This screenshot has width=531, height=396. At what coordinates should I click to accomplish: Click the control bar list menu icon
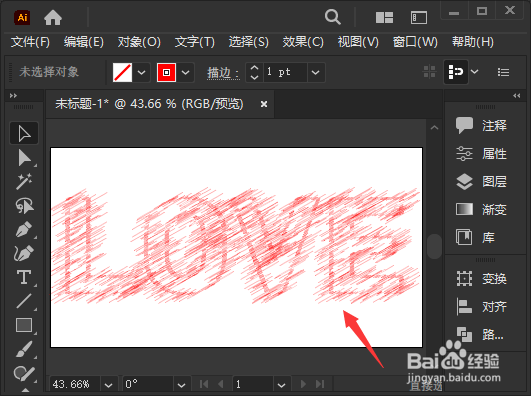coord(503,72)
